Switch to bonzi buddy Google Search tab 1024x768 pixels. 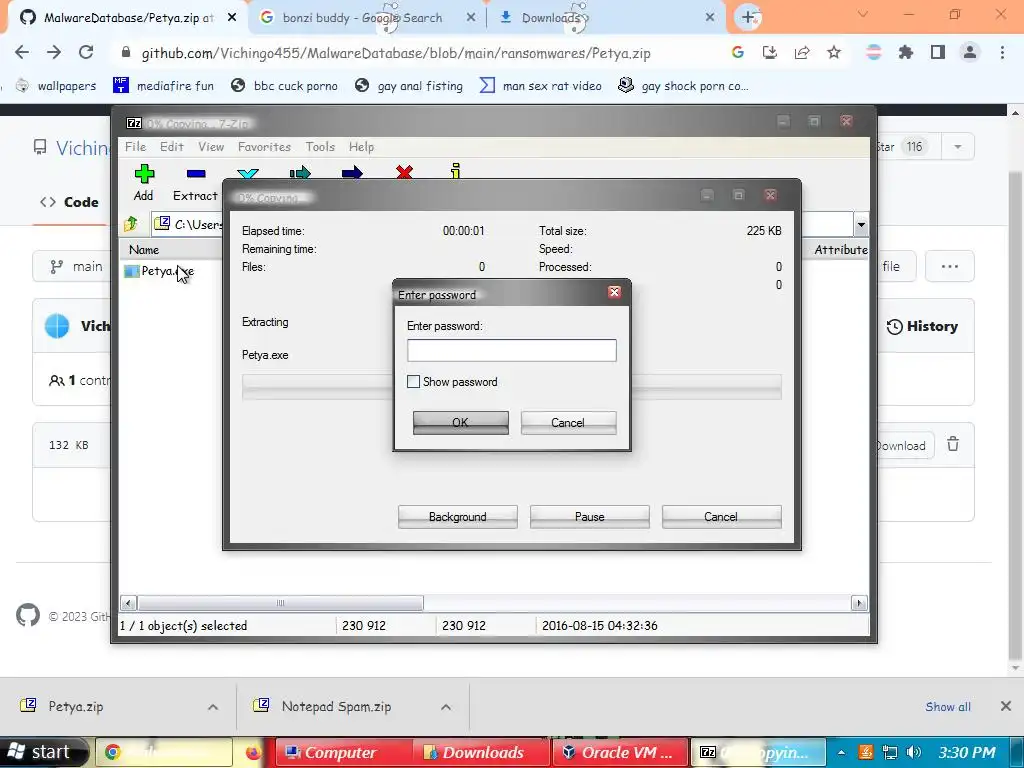pos(362,18)
